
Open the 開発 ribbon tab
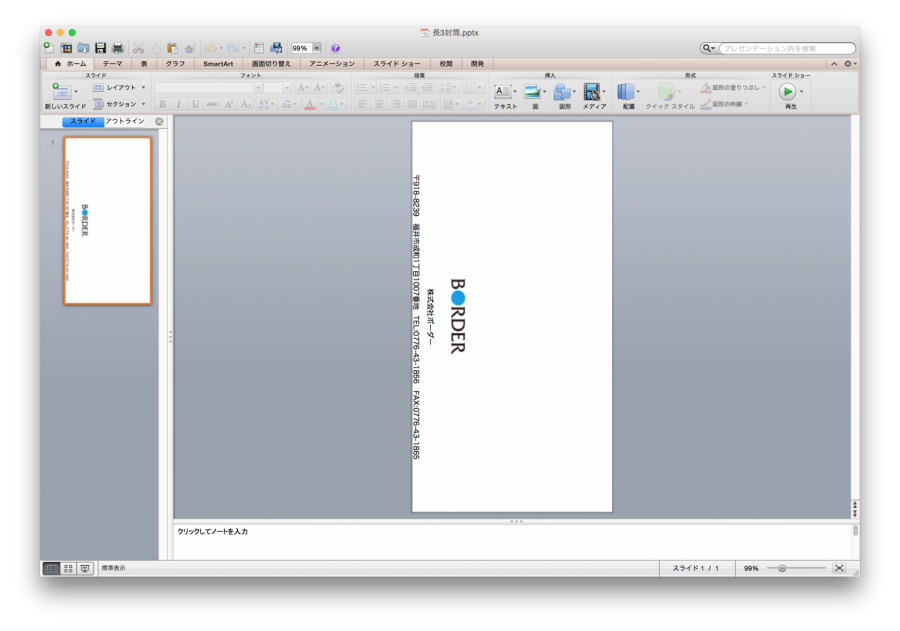[477, 64]
